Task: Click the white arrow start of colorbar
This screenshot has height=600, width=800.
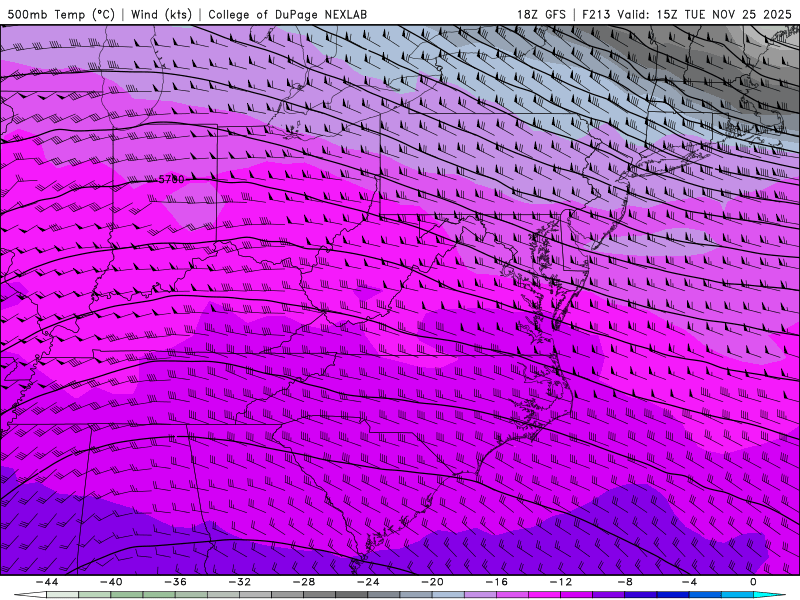Action: click(x=30, y=595)
